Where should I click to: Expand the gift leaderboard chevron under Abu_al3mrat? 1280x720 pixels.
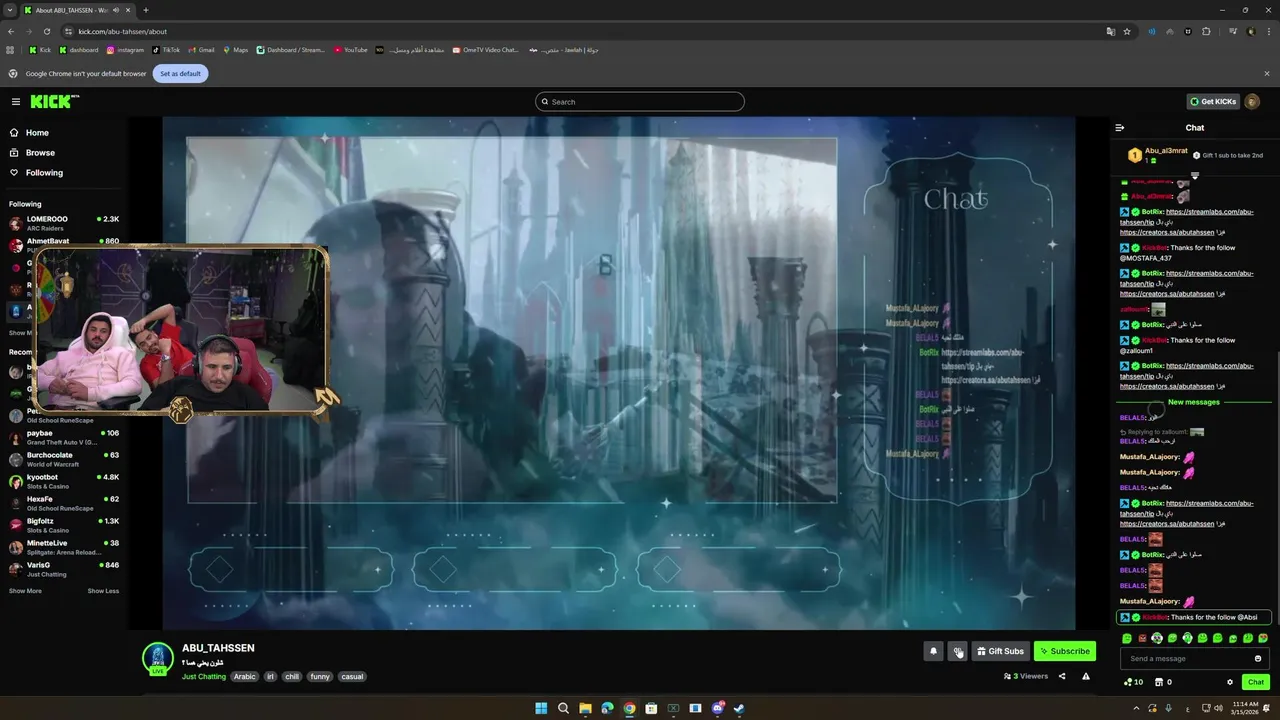click(x=1194, y=175)
